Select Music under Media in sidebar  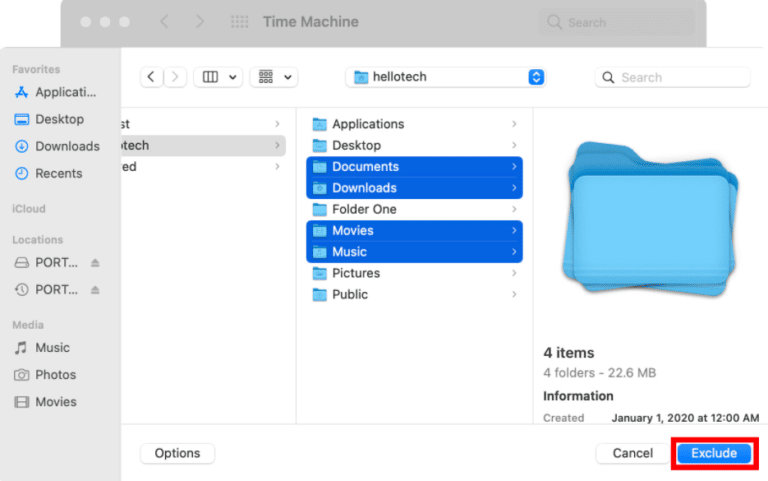click(x=52, y=348)
